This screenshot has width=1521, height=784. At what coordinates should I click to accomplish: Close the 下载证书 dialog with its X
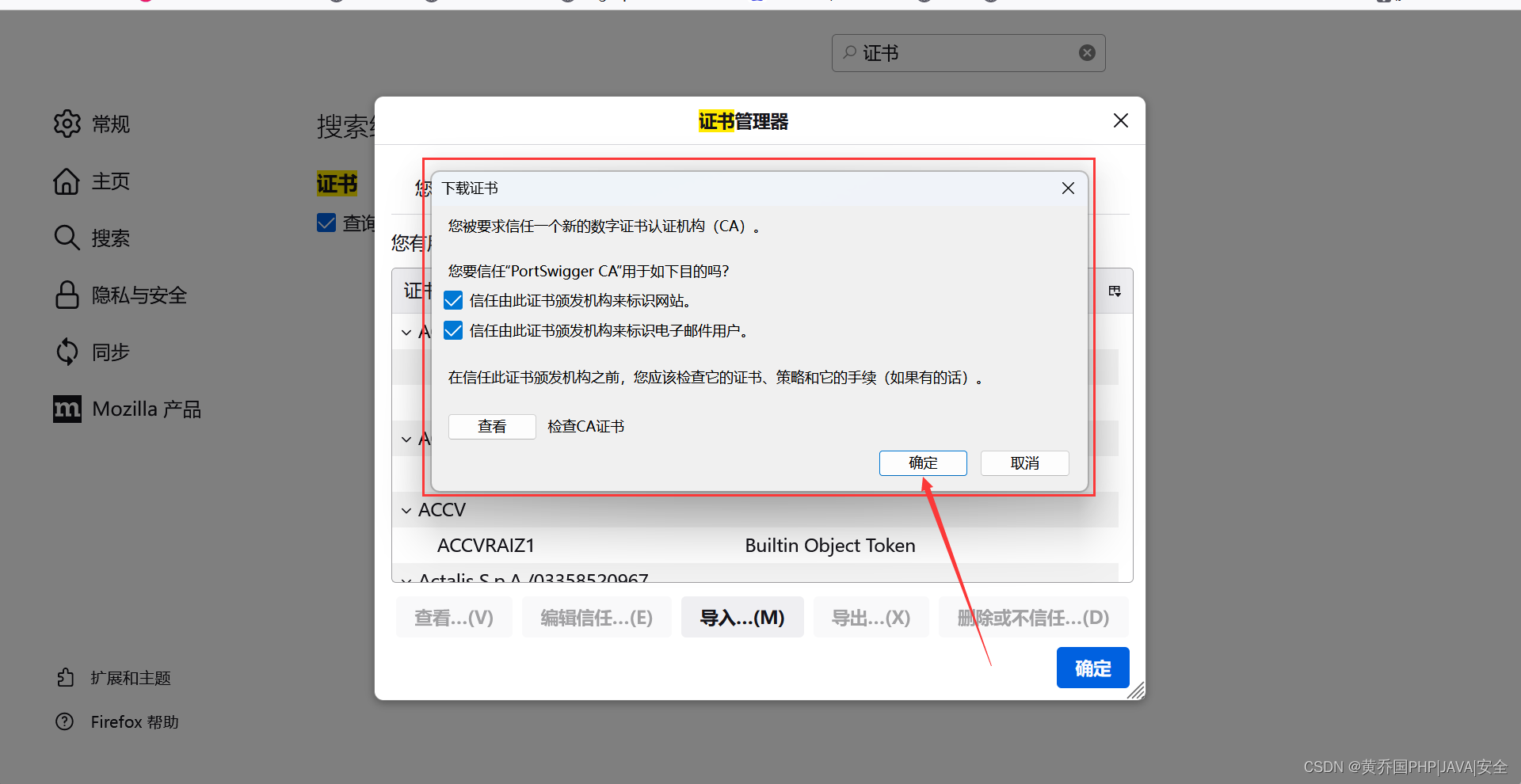tap(1068, 188)
